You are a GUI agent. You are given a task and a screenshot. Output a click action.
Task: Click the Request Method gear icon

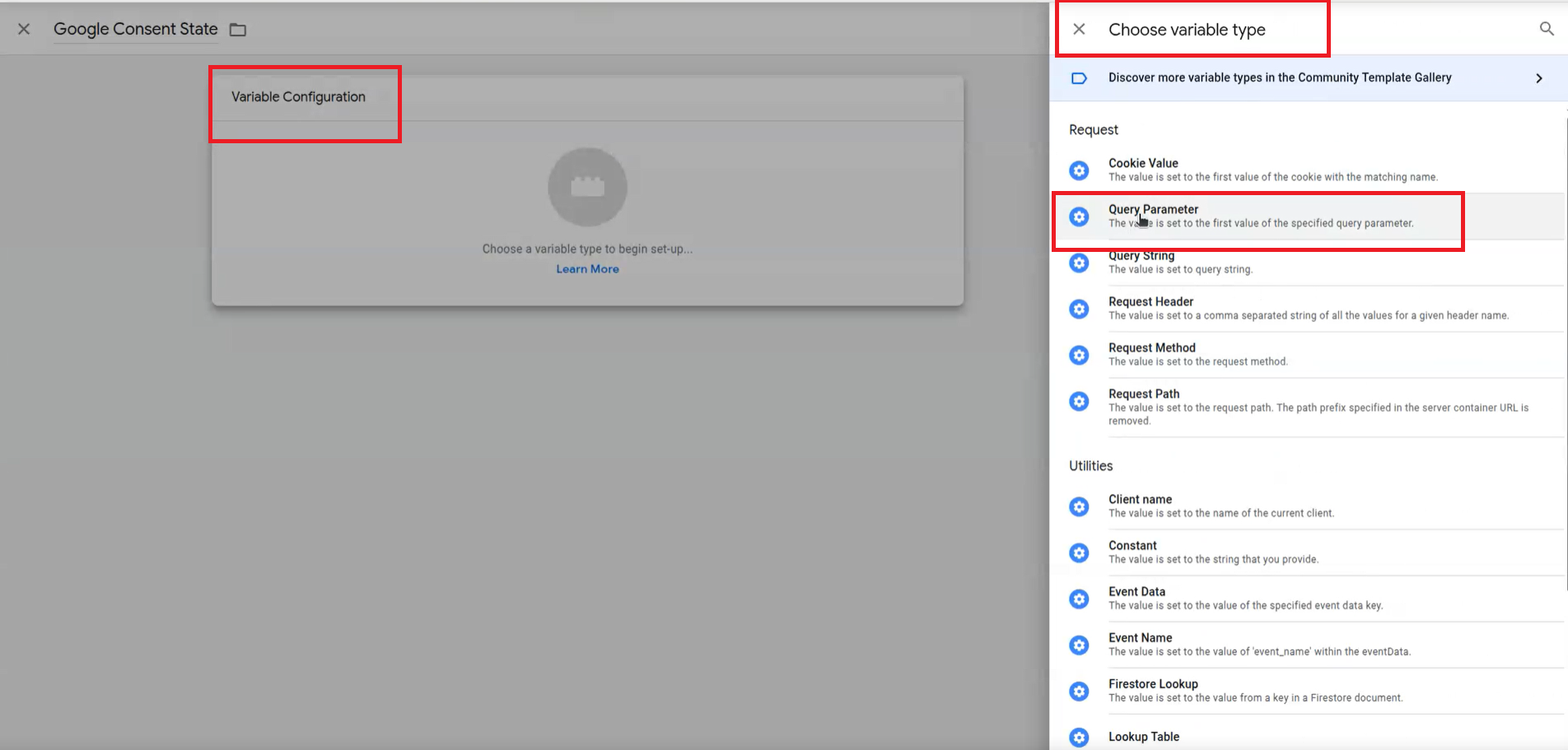[1079, 355]
